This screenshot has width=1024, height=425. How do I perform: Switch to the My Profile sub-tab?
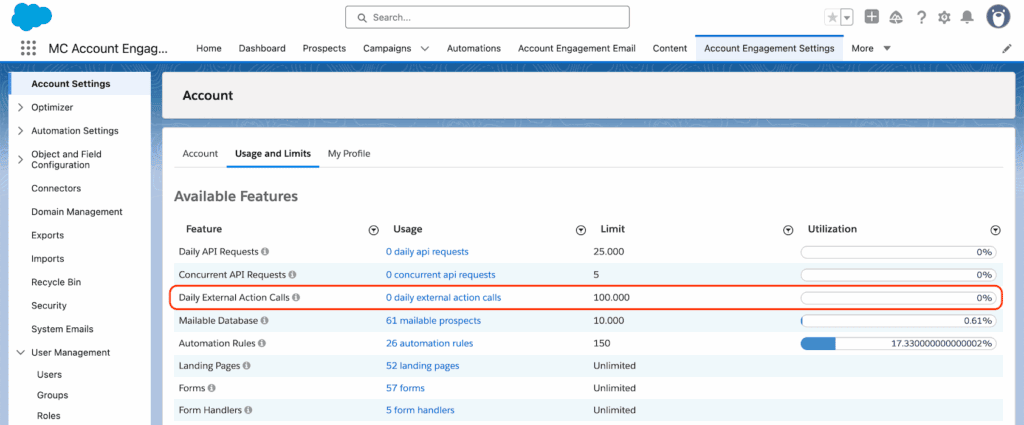coord(349,153)
